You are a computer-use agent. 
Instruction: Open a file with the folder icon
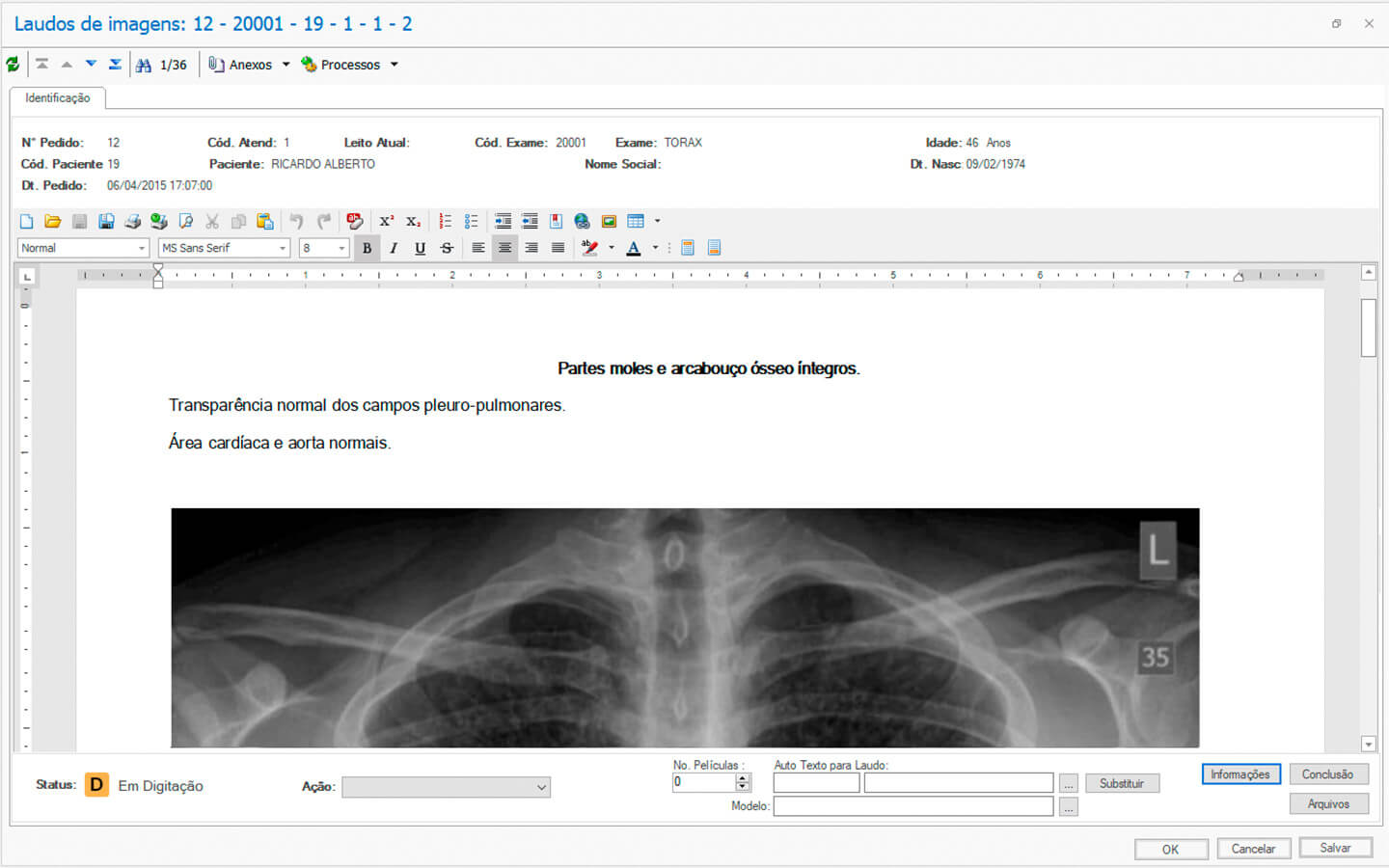[x=53, y=221]
